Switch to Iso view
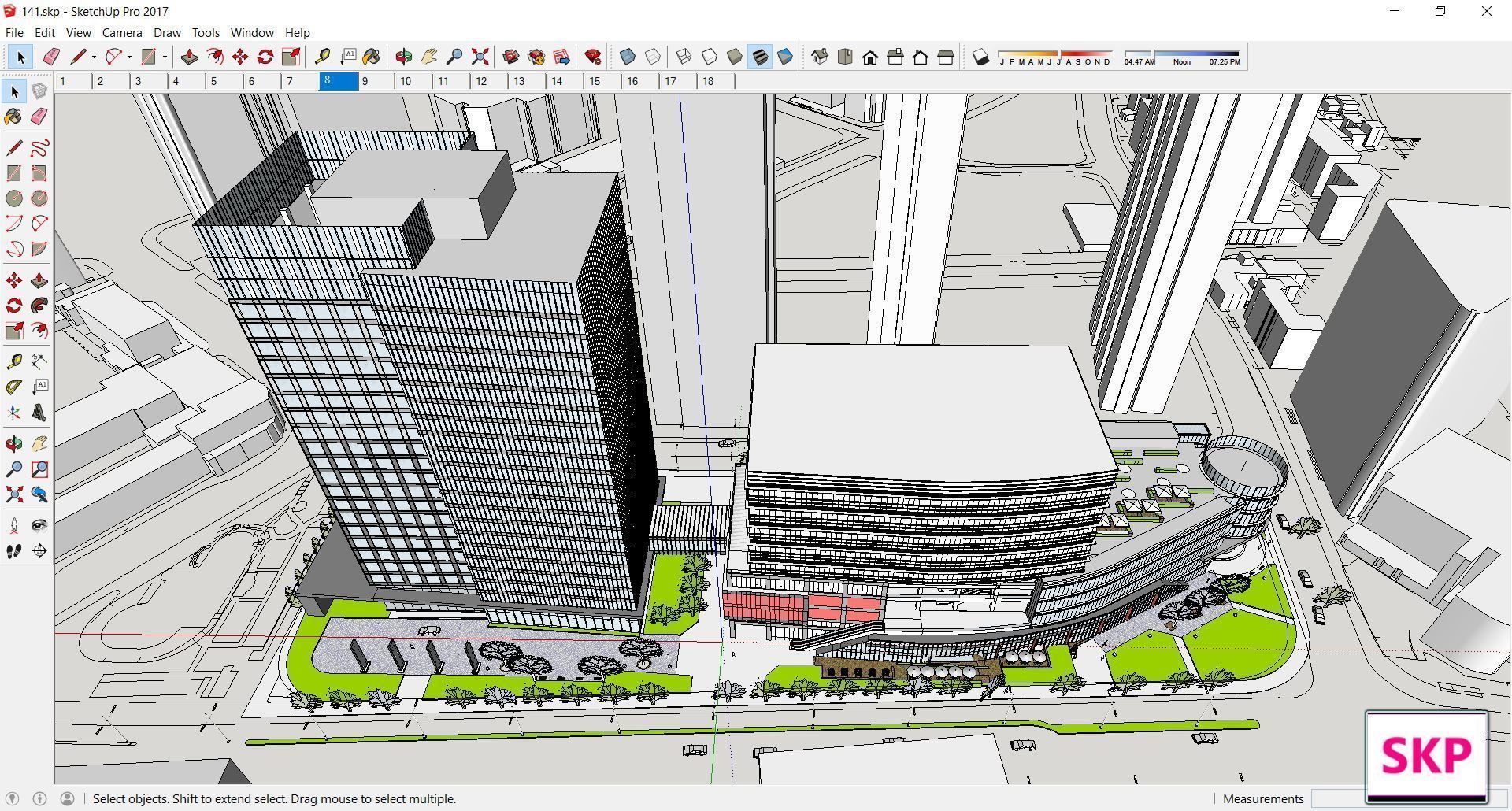Image resolution: width=1512 pixels, height=811 pixels. [x=820, y=57]
